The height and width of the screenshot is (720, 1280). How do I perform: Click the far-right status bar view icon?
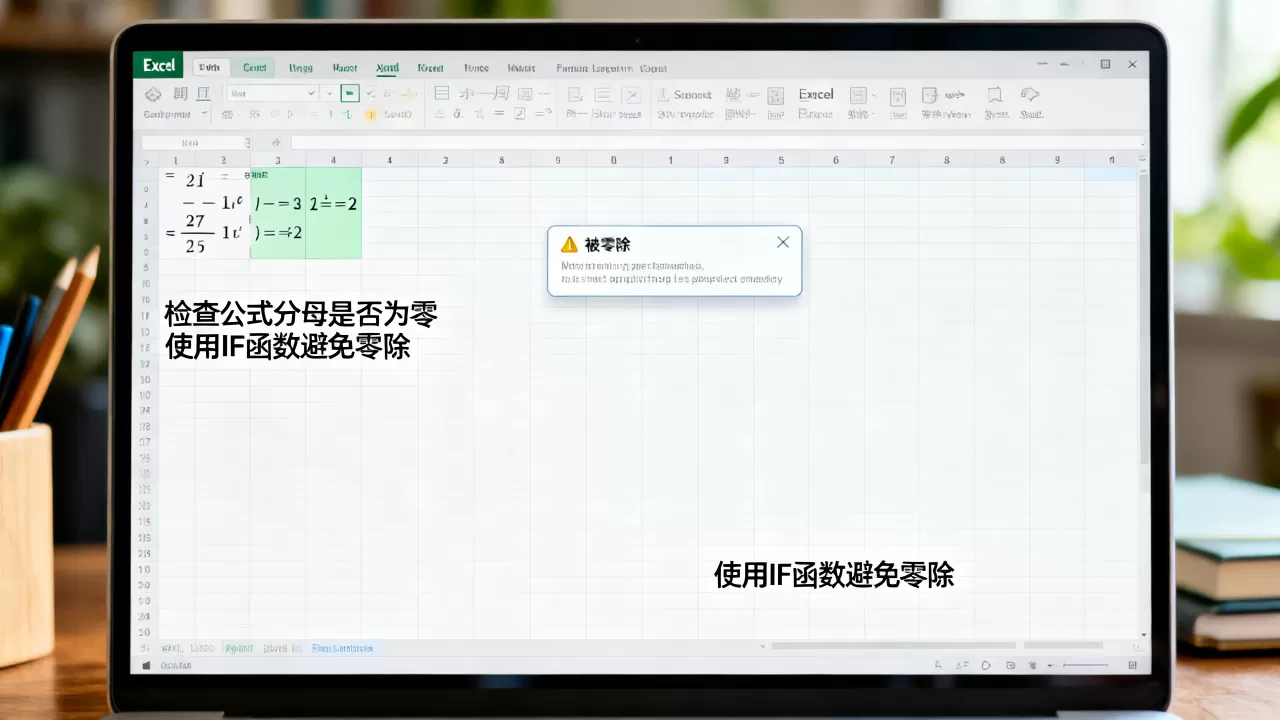pyautogui.click(x=1132, y=665)
